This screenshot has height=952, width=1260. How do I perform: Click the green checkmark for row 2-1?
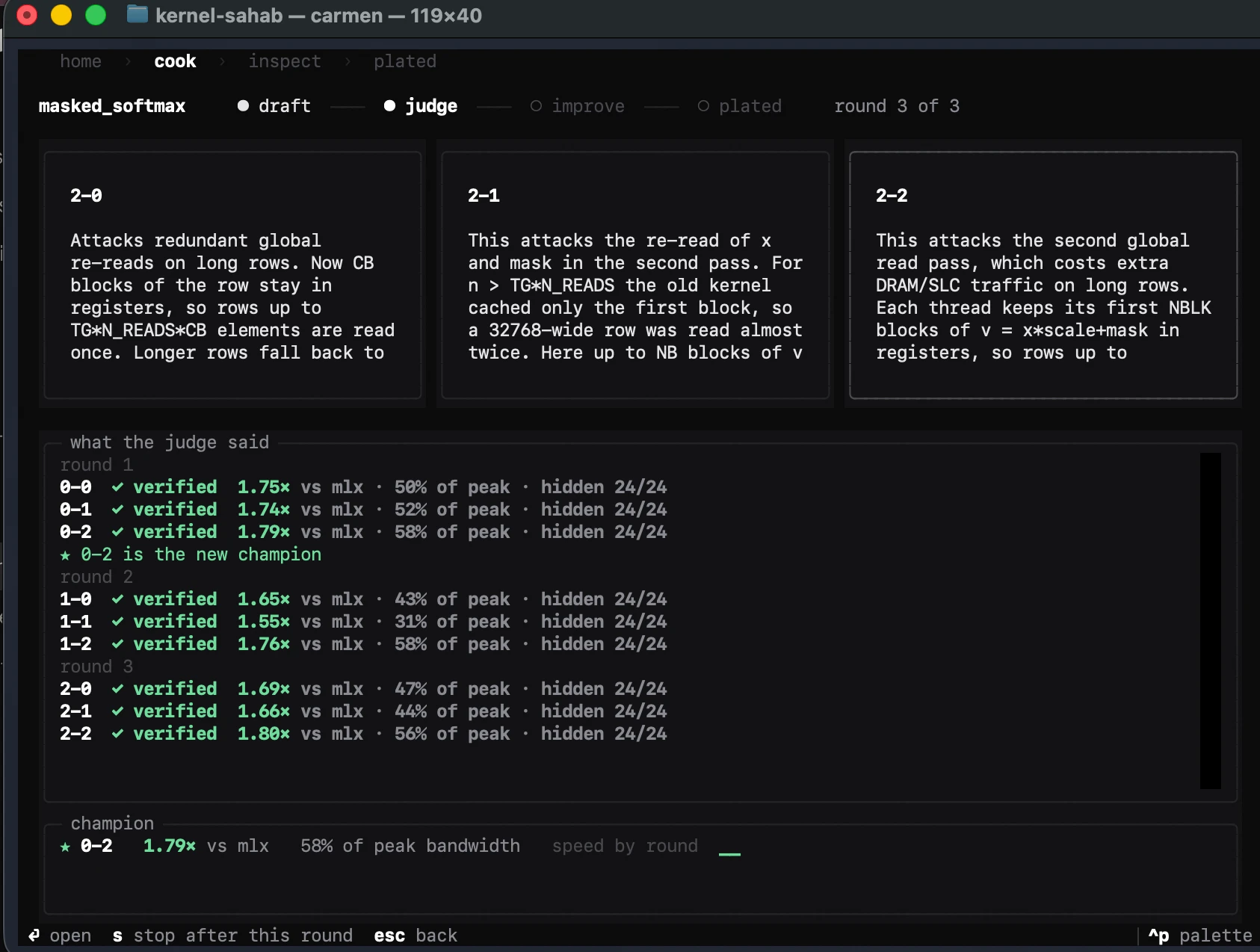pyautogui.click(x=117, y=711)
